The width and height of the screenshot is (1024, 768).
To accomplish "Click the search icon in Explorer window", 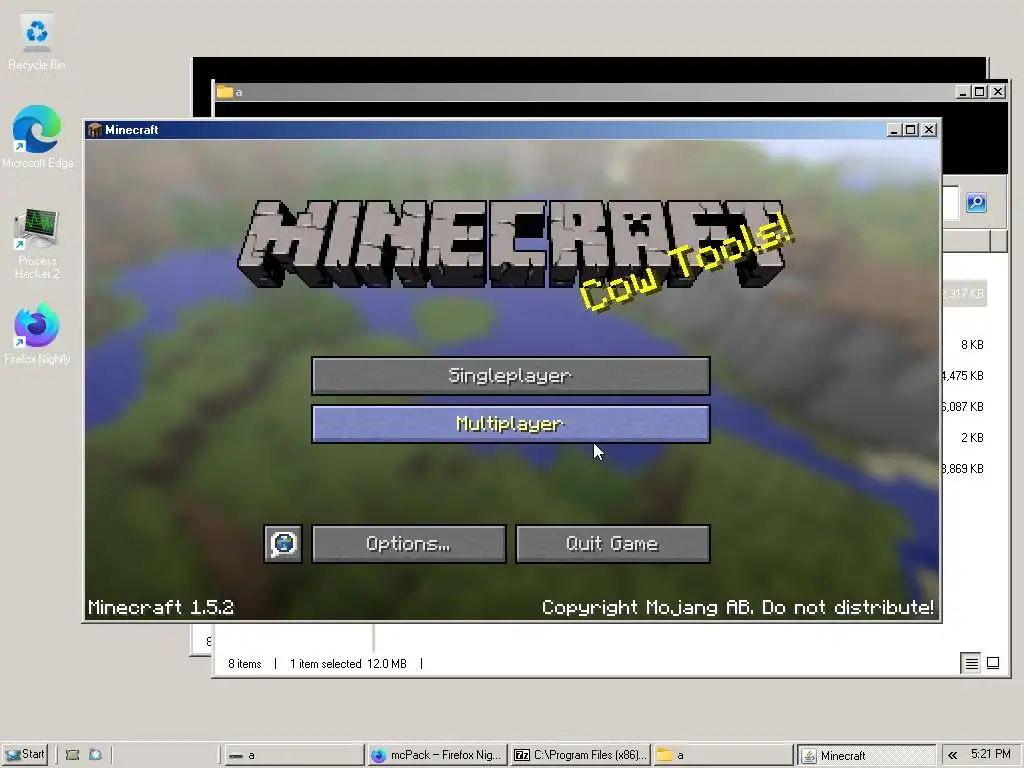I will tap(976, 202).
